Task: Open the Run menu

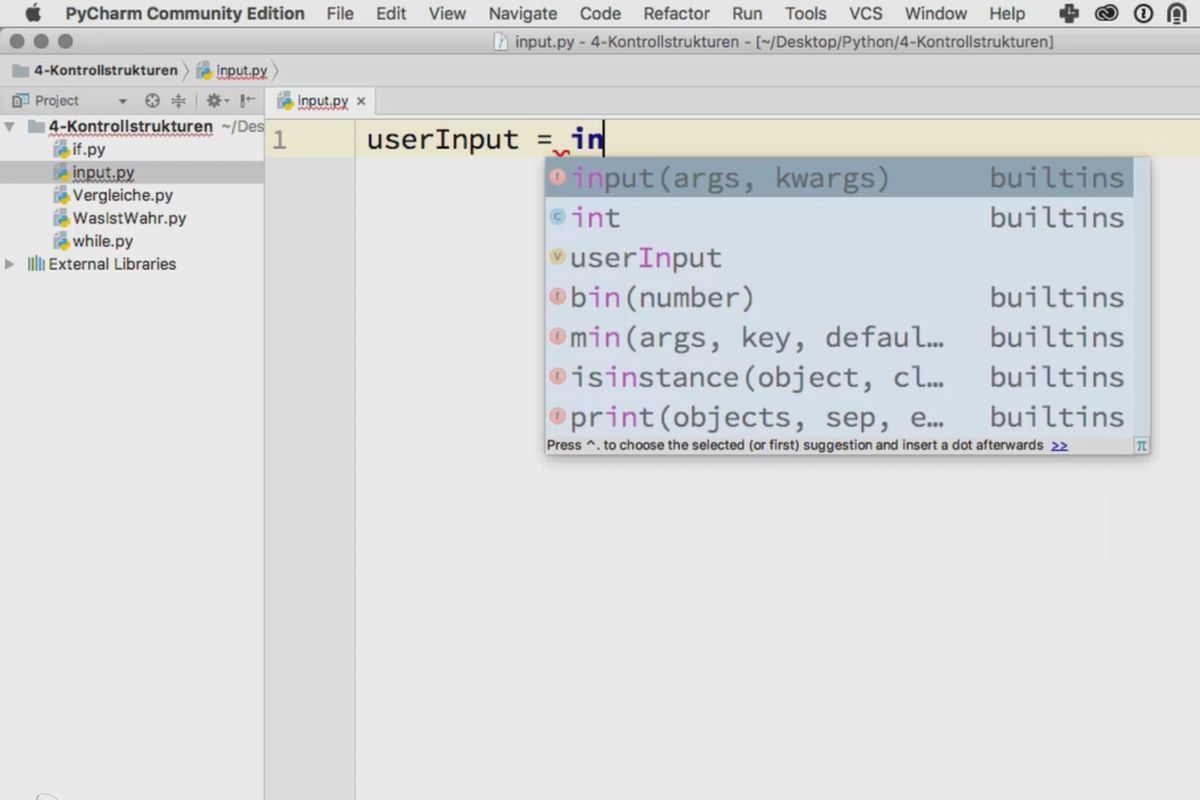Action: click(x=747, y=13)
